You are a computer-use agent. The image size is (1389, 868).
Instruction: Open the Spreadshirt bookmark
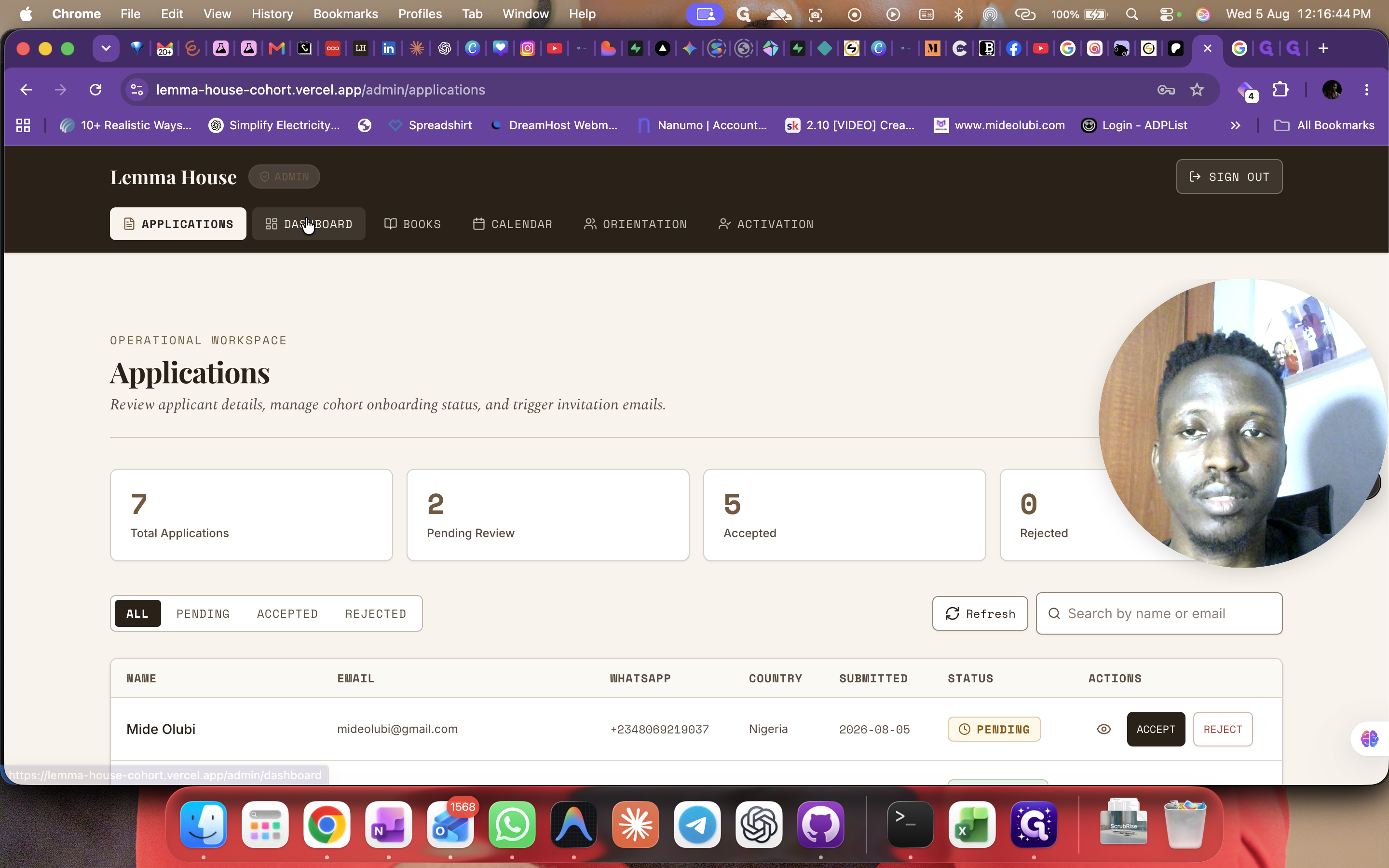[x=431, y=125]
